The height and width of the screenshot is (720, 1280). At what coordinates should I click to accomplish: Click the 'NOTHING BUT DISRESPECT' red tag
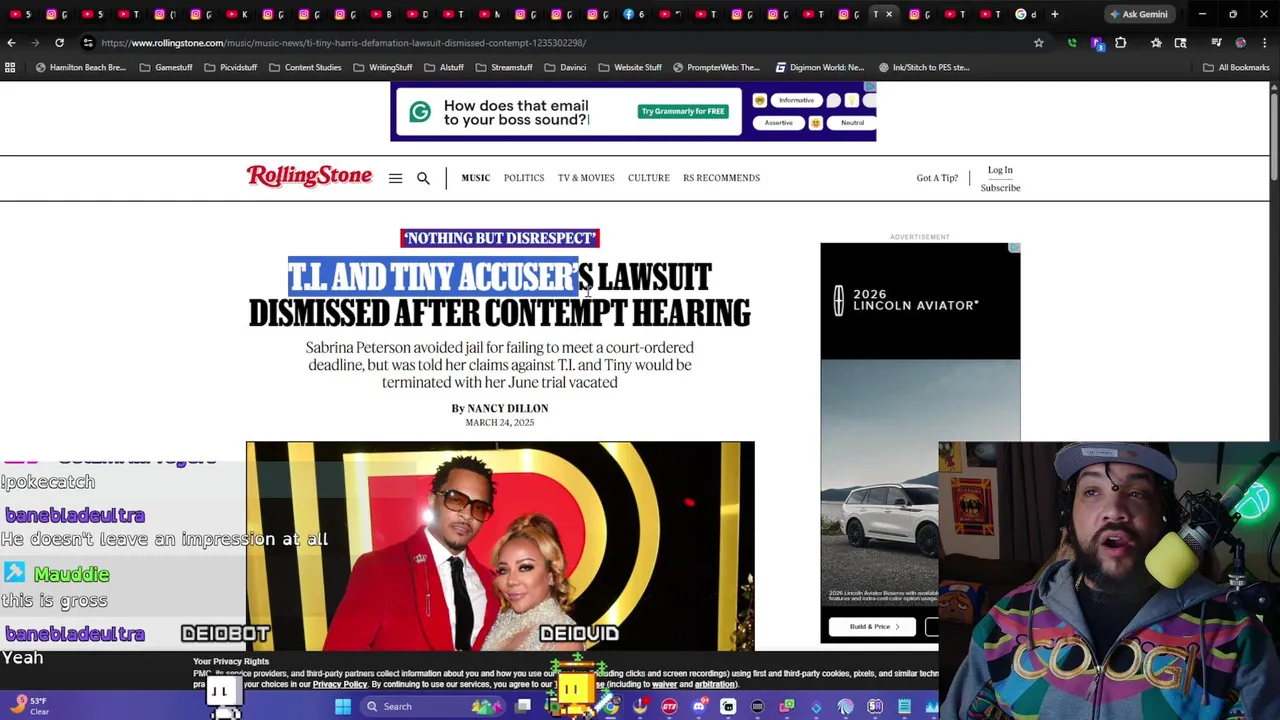(x=500, y=238)
